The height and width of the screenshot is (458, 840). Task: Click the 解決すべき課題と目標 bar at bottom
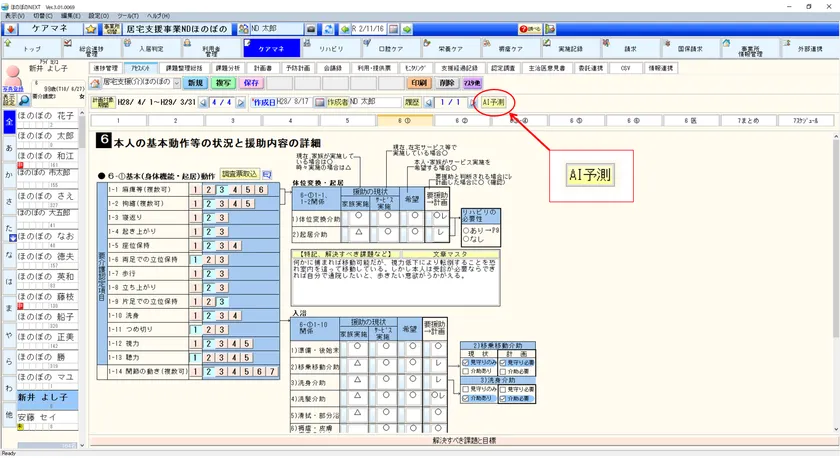464,440
